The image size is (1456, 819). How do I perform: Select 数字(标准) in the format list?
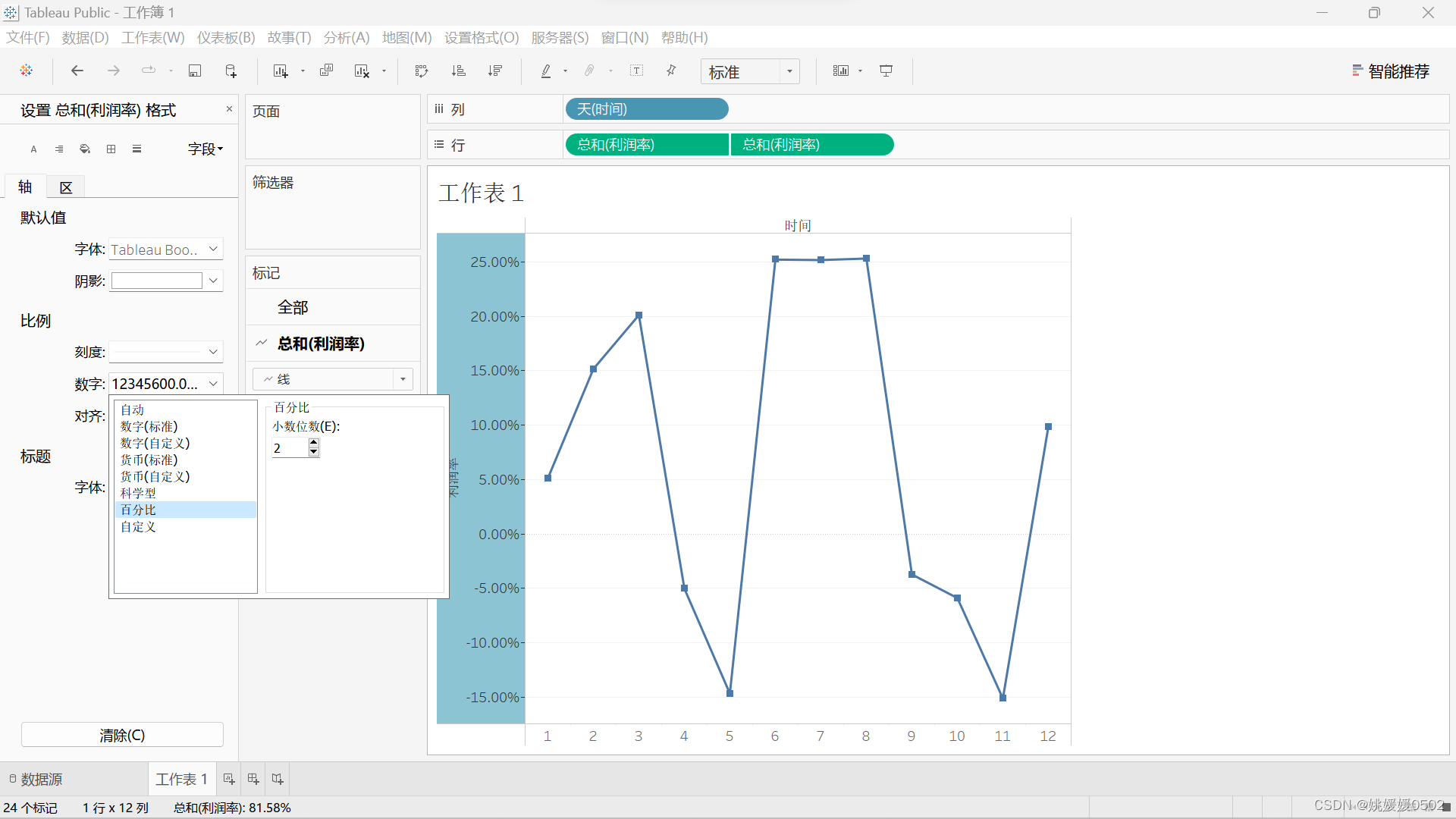(149, 426)
